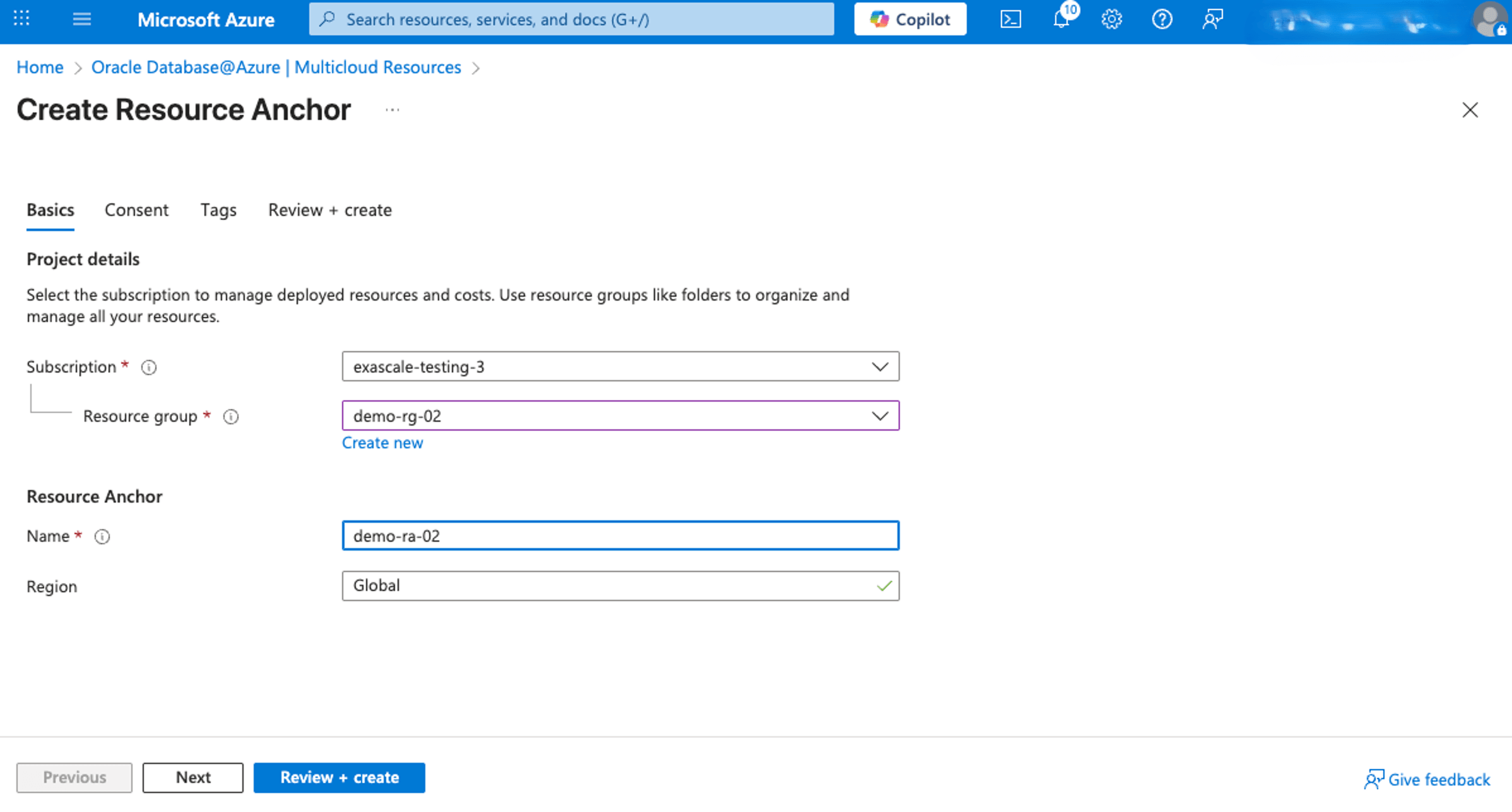Open the portal settings gear

click(1111, 19)
